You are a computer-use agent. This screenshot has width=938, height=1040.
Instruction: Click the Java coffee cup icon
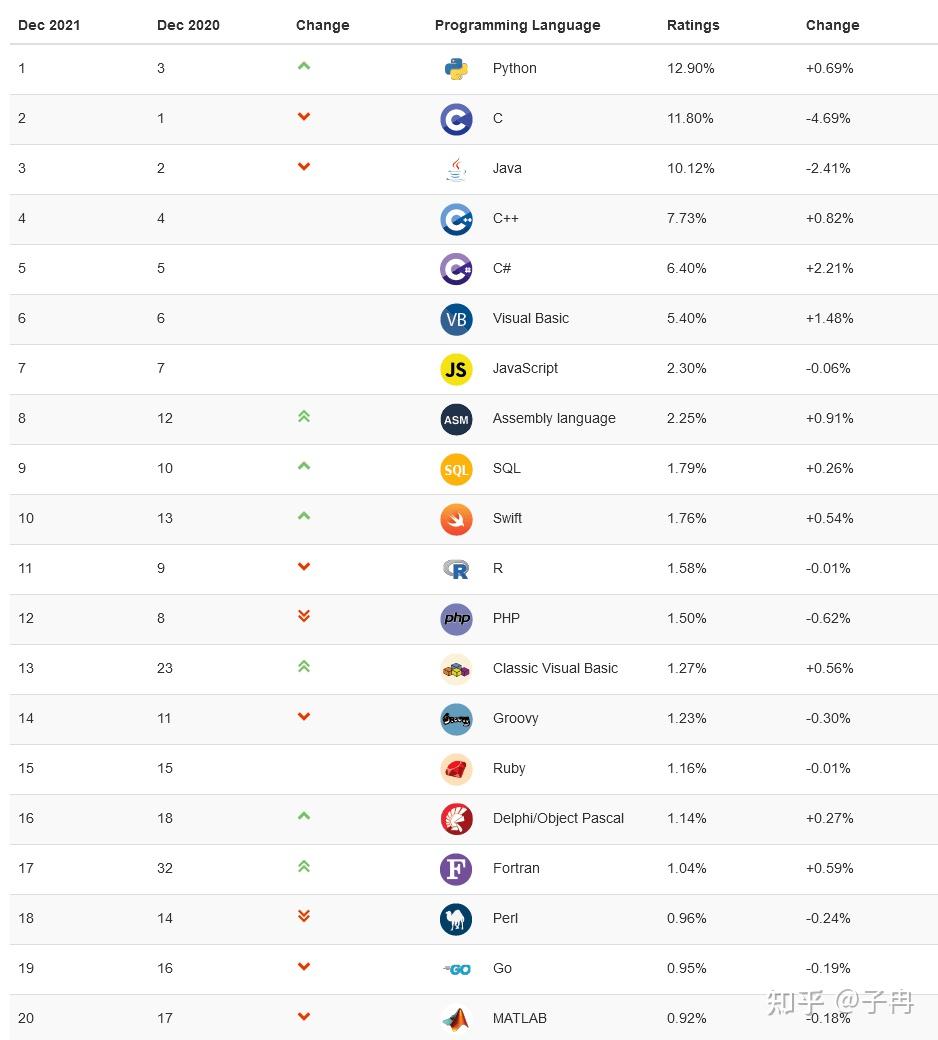point(456,169)
